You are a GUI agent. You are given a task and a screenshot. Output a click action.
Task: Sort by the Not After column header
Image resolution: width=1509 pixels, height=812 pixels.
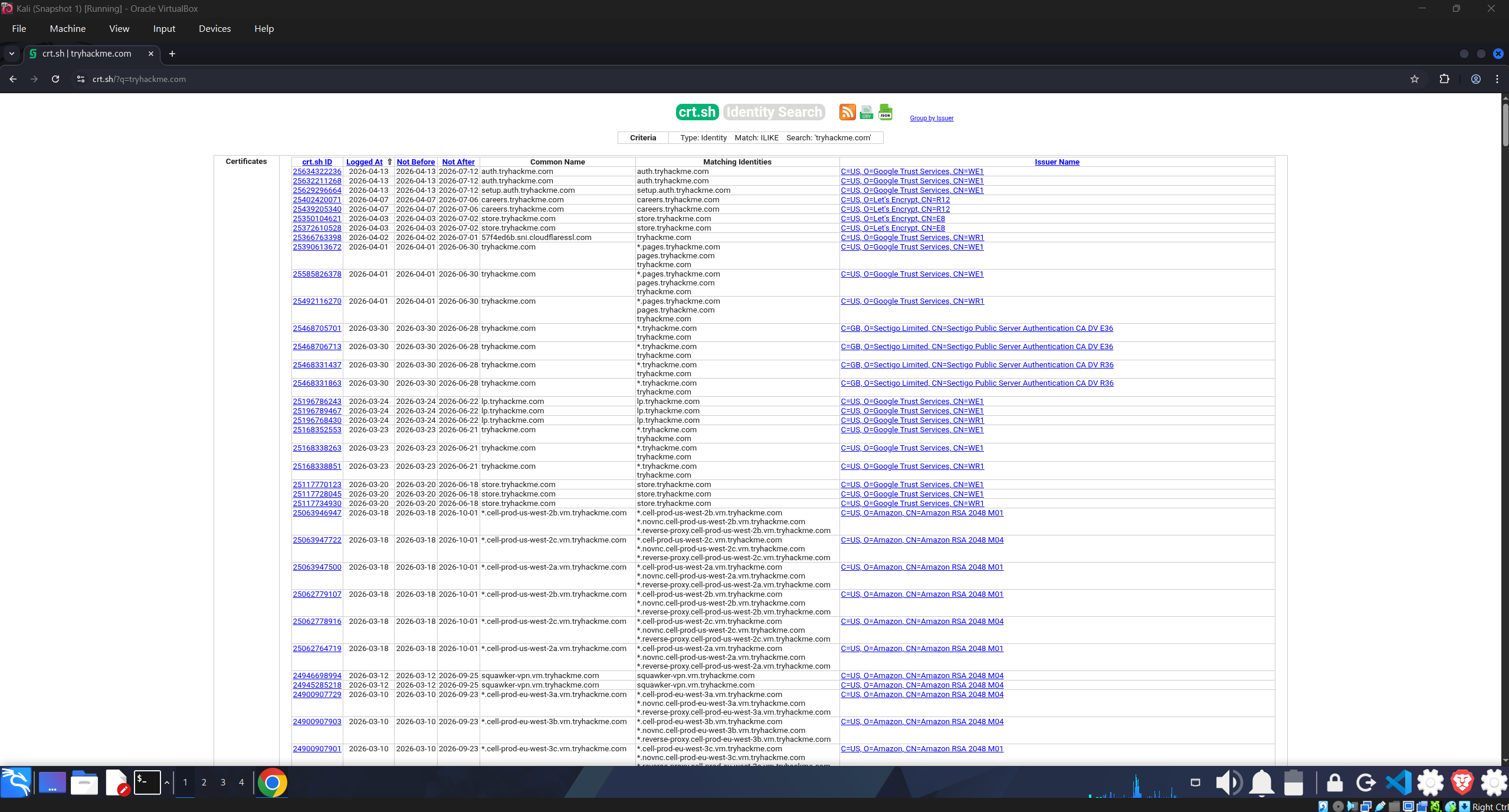pyautogui.click(x=458, y=162)
